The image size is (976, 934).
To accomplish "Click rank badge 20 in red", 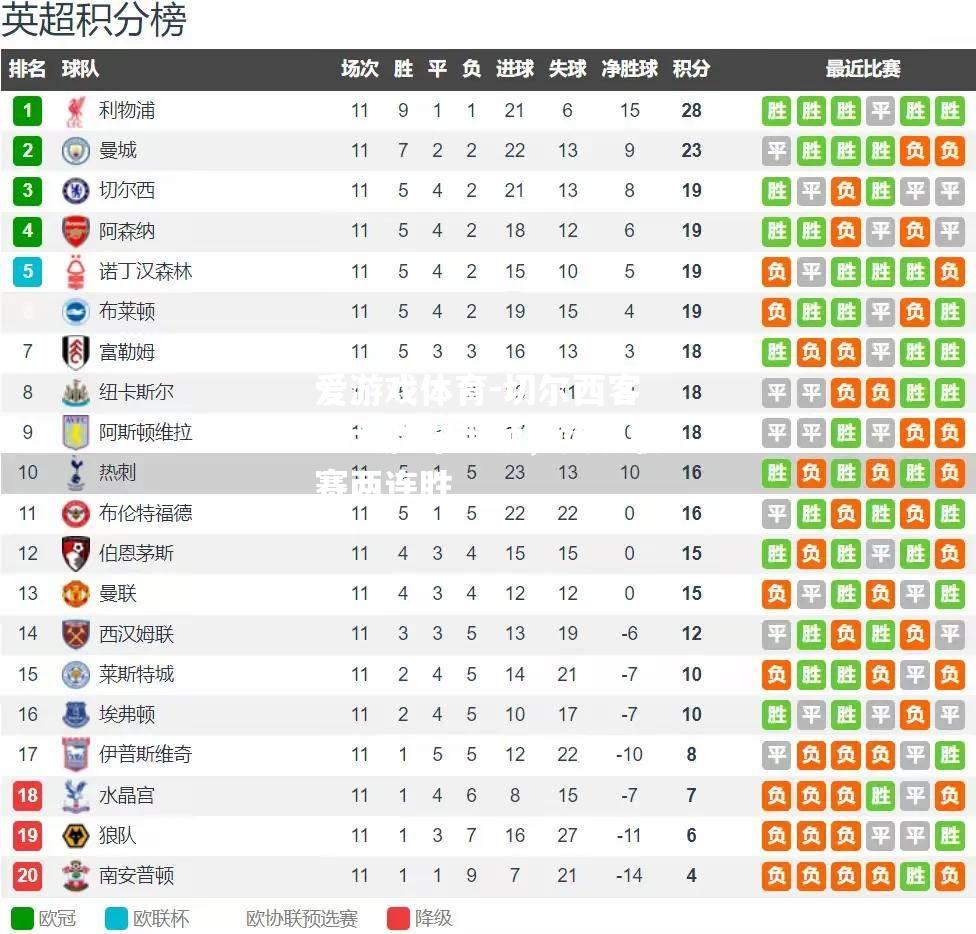I will pyautogui.click(x=27, y=876).
